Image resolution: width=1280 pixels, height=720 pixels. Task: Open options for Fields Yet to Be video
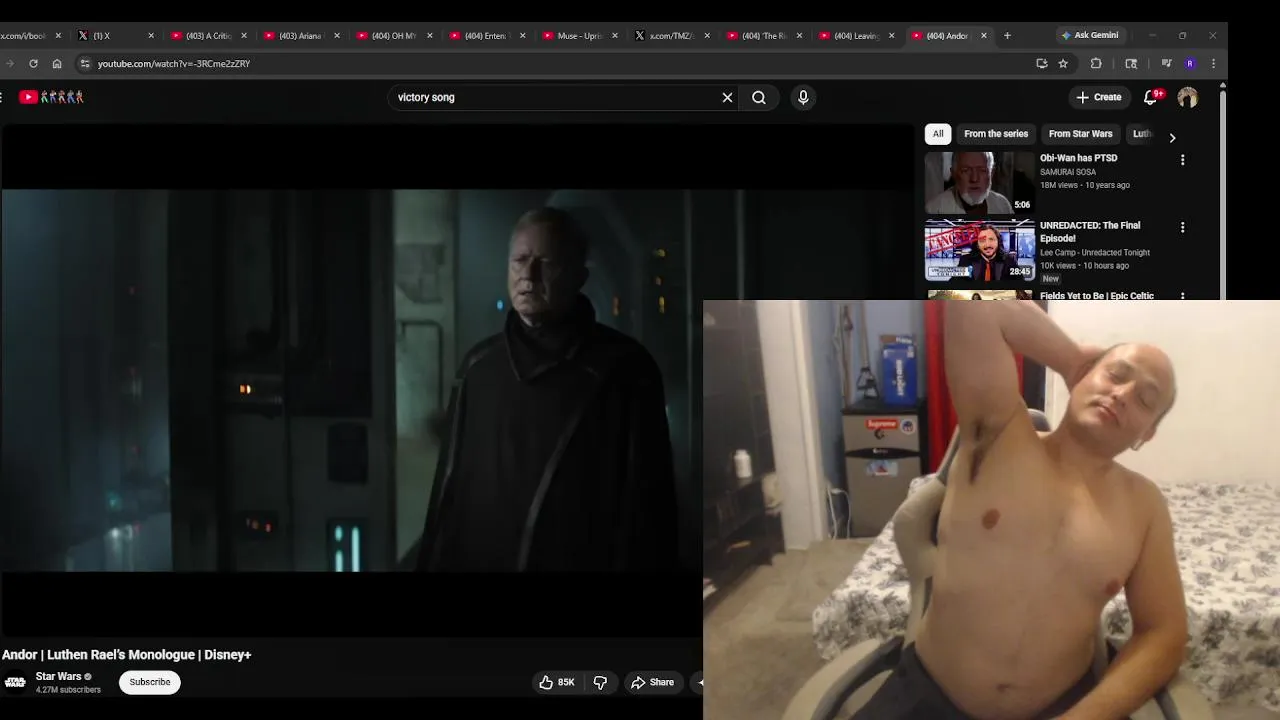click(1182, 296)
